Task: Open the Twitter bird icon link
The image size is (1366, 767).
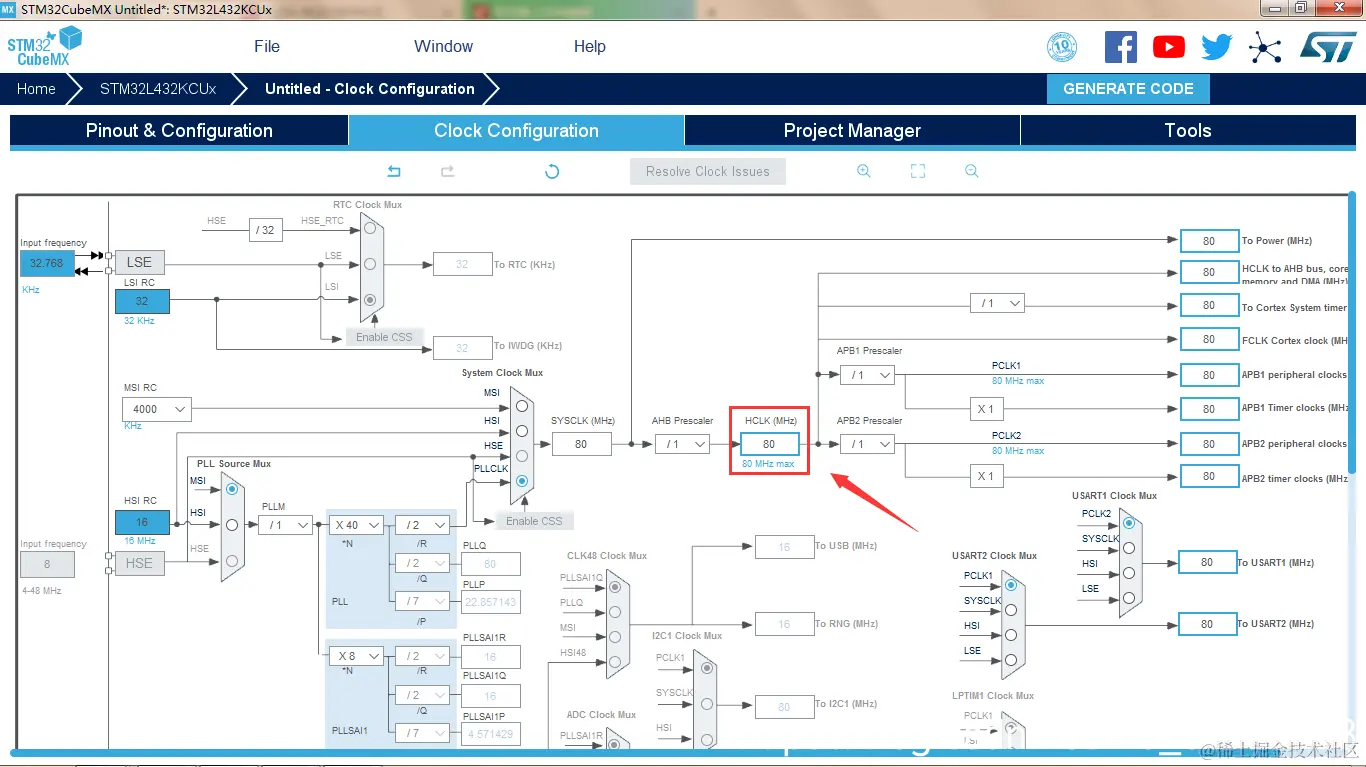Action: [x=1217, y=47]
